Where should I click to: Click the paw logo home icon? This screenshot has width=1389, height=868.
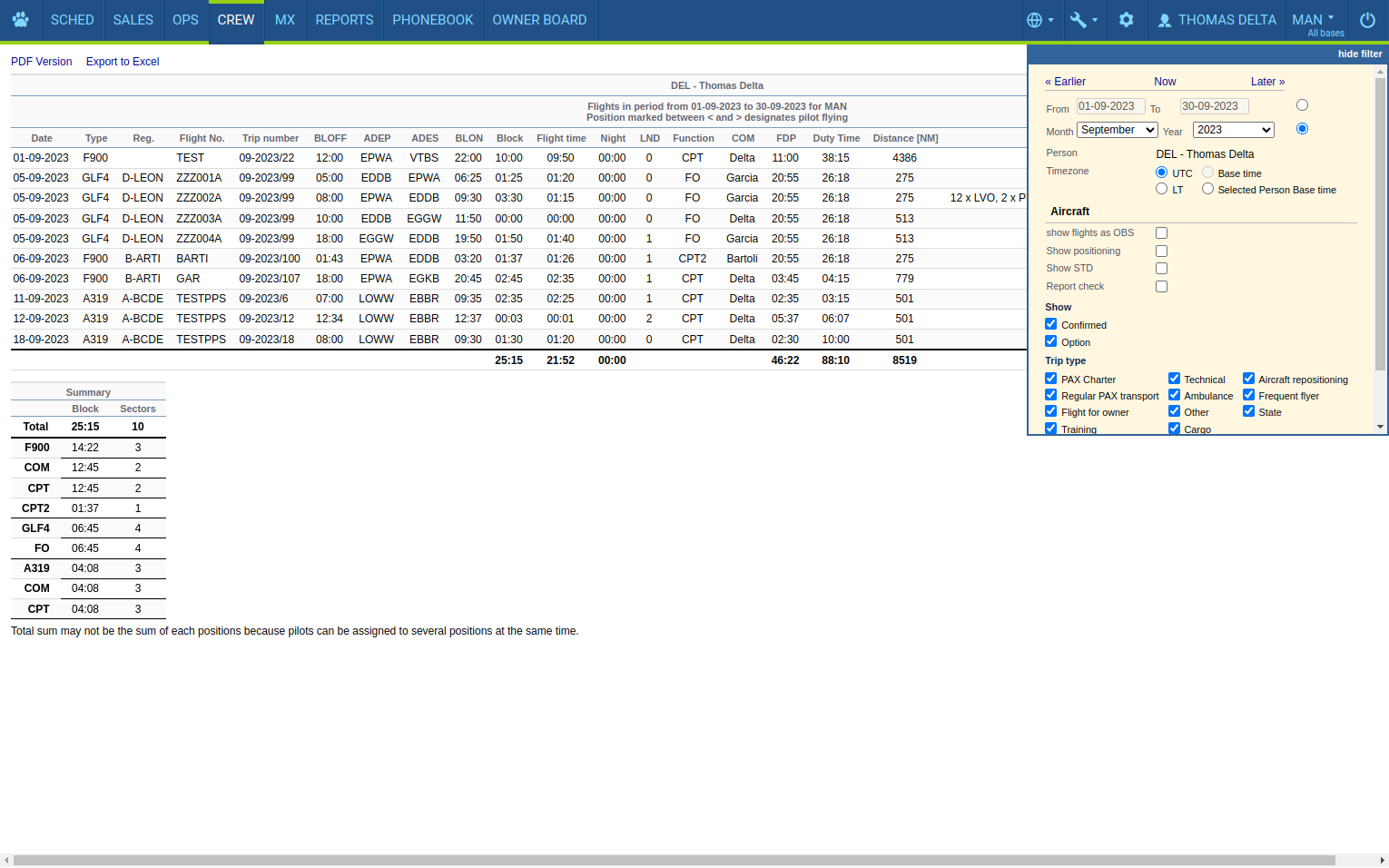click(x=20, y=20)
